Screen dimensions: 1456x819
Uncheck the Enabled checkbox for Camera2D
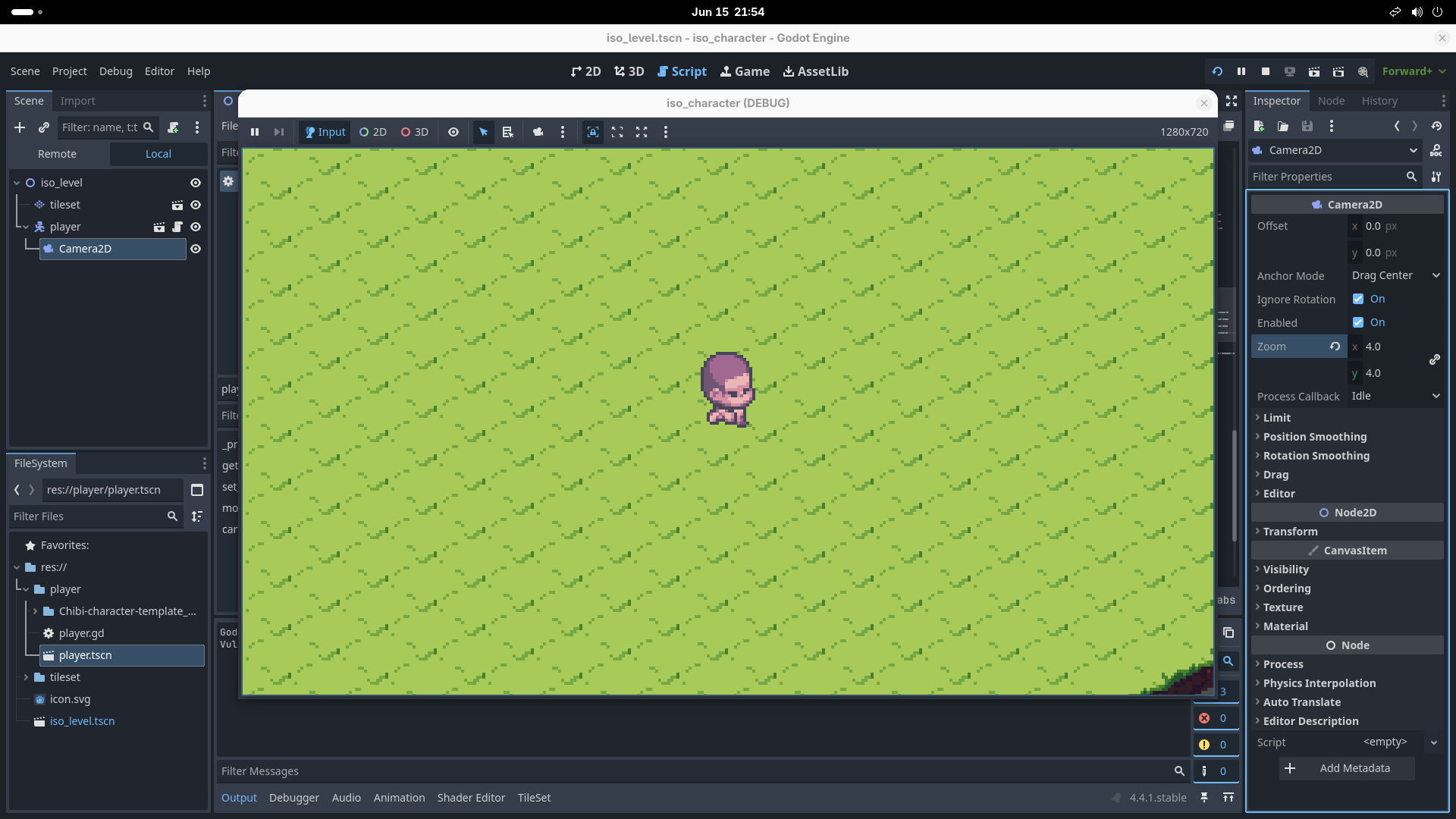(x=1358, y=322)
